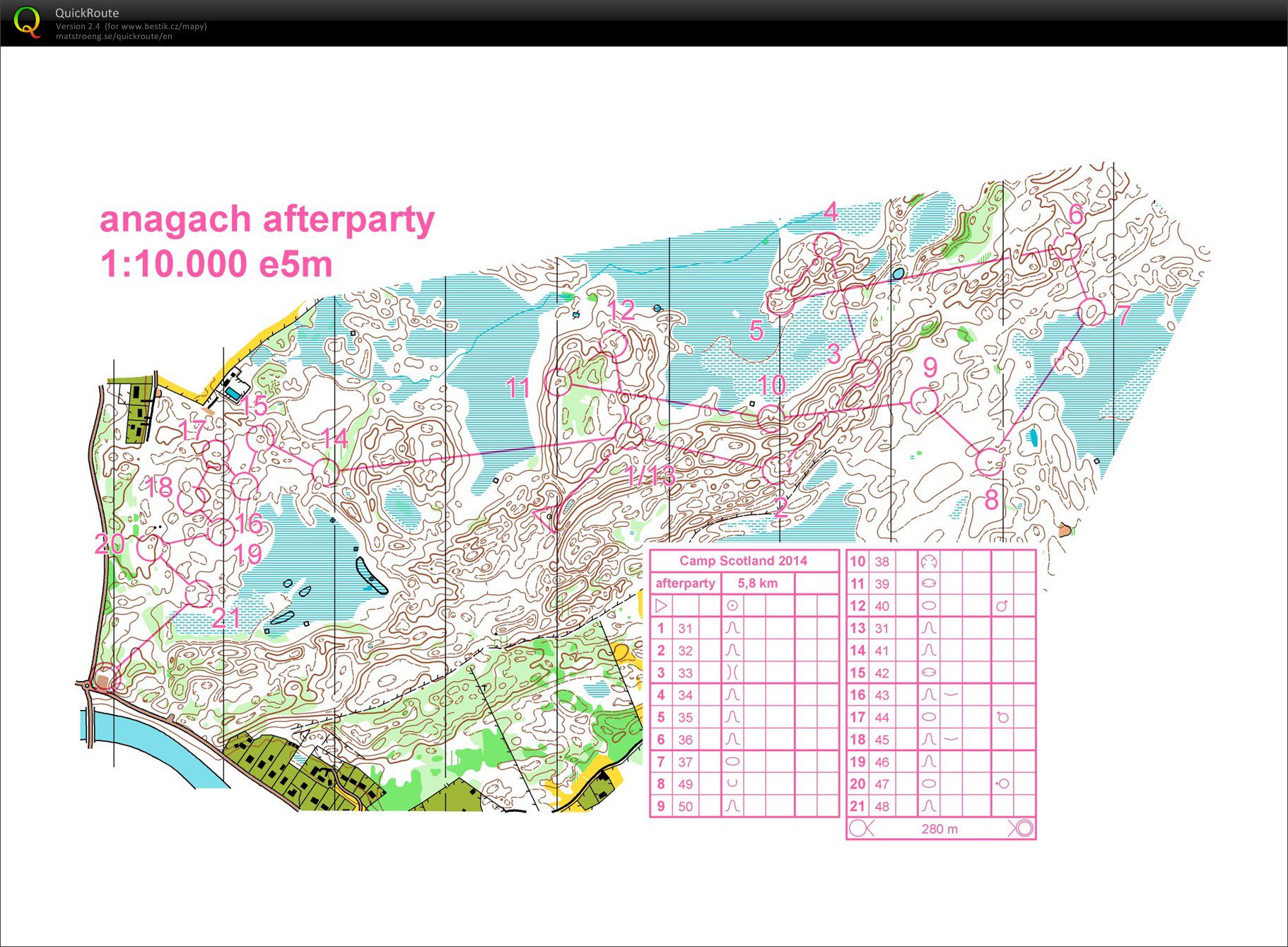
Task: Click the depression symbol in table row 8
Action: point(732,784)
